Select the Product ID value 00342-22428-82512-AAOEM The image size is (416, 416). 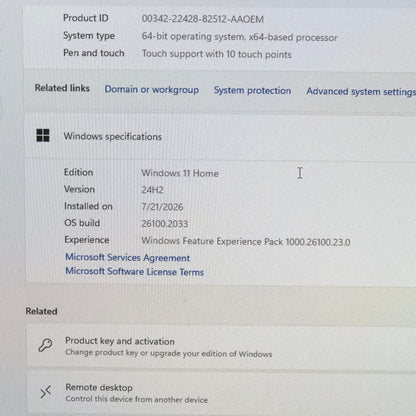(203, 19)
